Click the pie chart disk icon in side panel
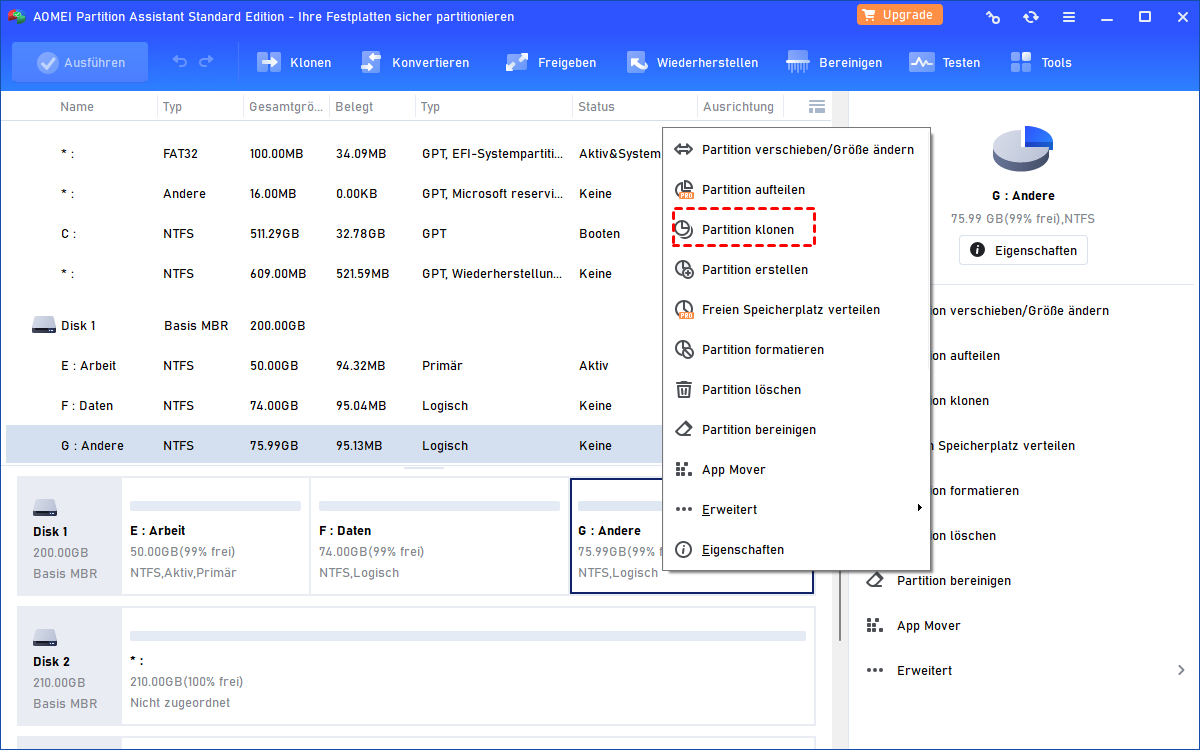This screenshot has height=750, width=1200. coord(1023,149)
